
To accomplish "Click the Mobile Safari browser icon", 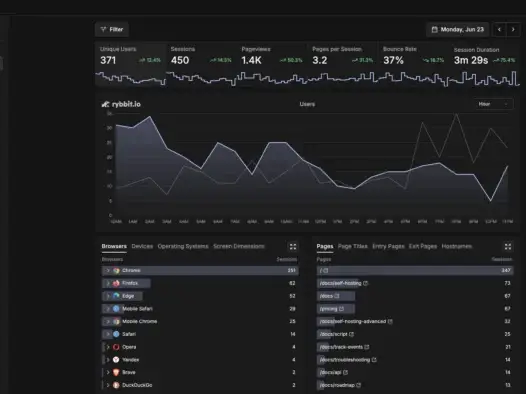I will (116, 309).
